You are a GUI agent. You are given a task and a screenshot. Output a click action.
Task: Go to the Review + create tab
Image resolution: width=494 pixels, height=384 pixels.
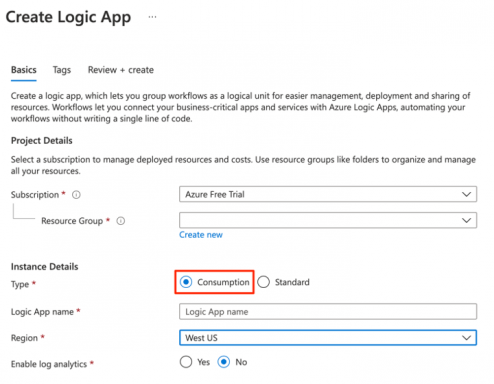pos(121,70)
